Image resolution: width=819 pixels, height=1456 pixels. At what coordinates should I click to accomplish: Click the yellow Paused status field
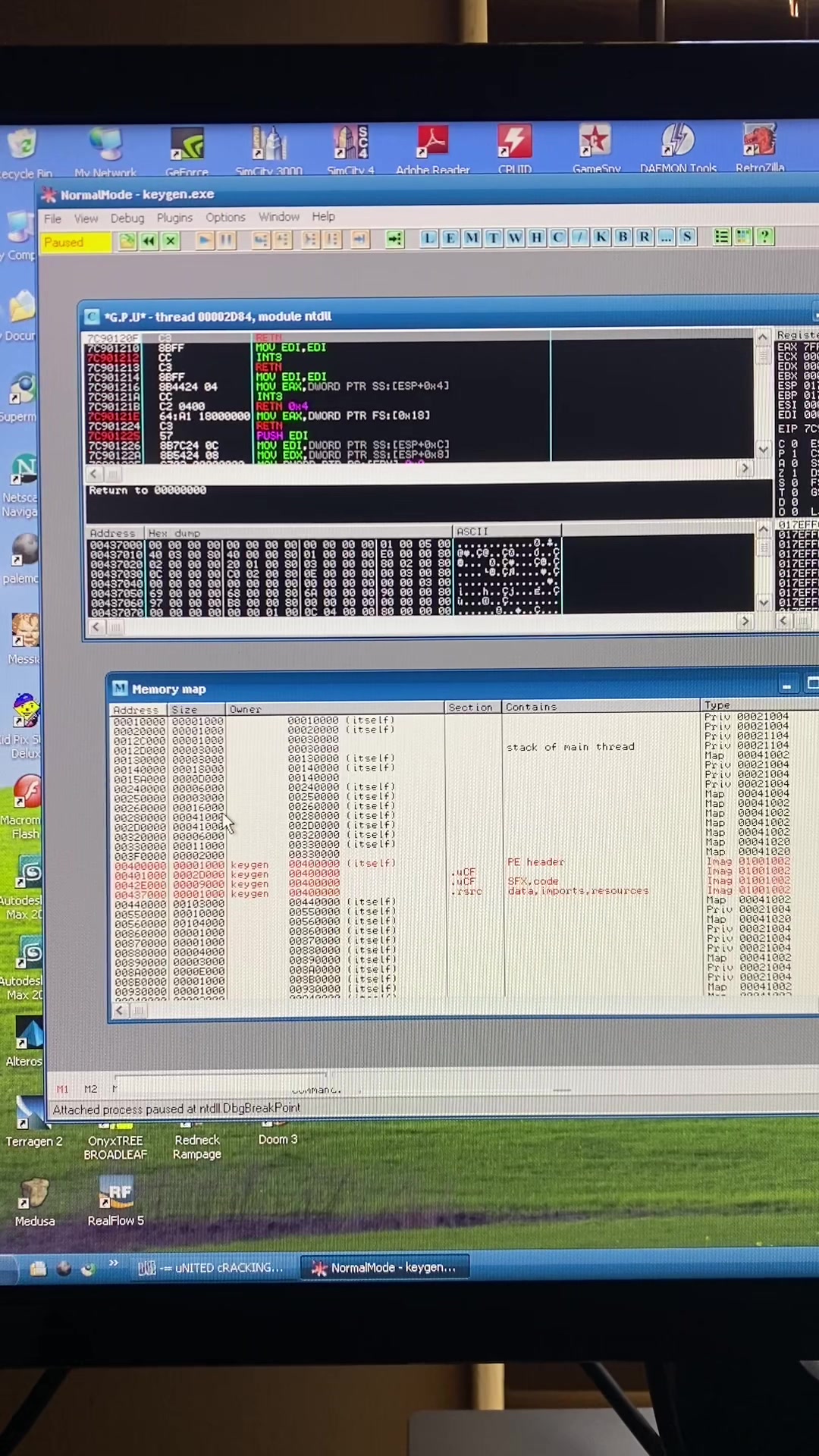click(77, 243)
